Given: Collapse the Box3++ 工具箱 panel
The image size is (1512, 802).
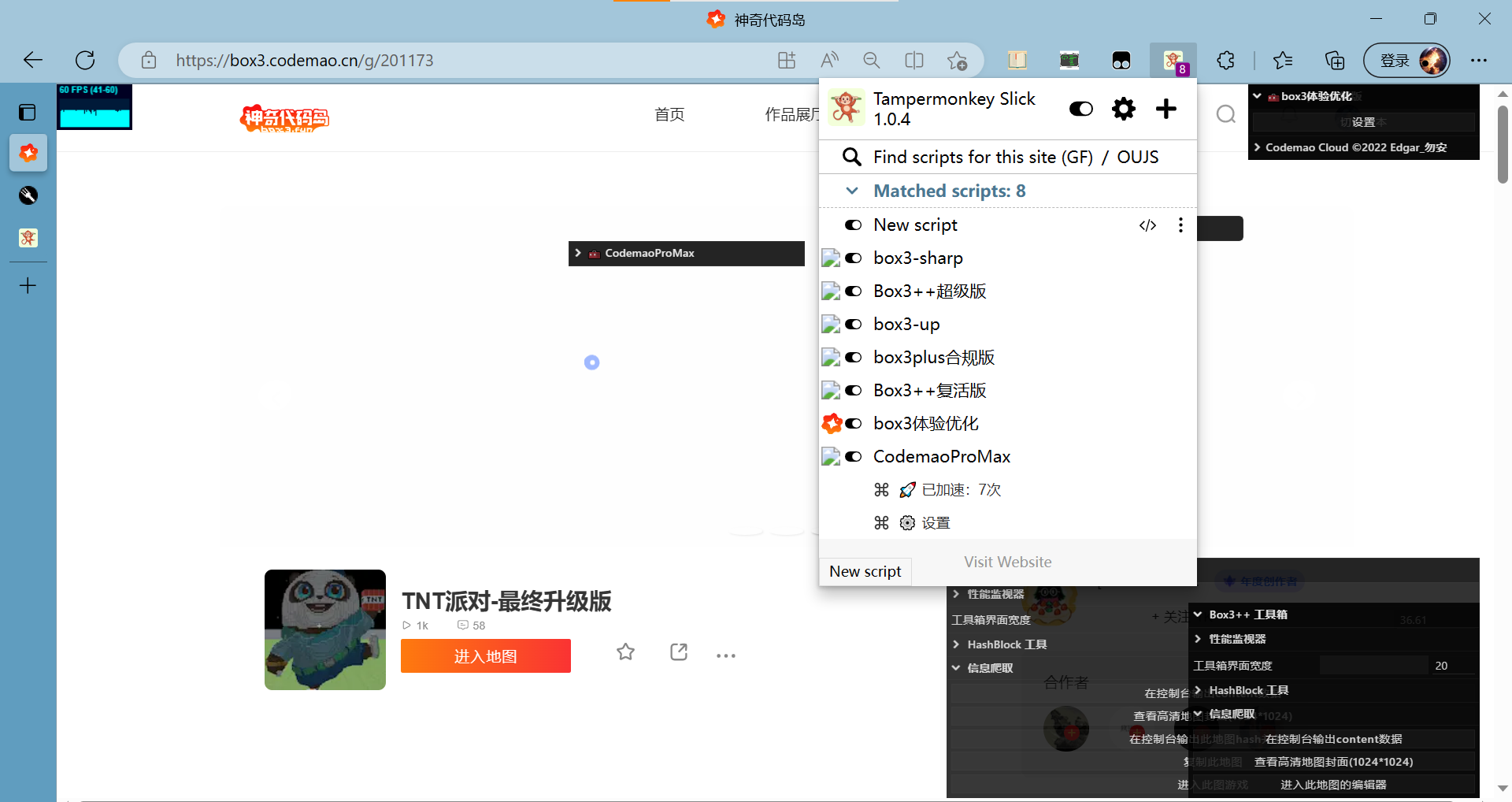Looking at the screenshot, I should pyautogui.click(x=1332, y=614).
